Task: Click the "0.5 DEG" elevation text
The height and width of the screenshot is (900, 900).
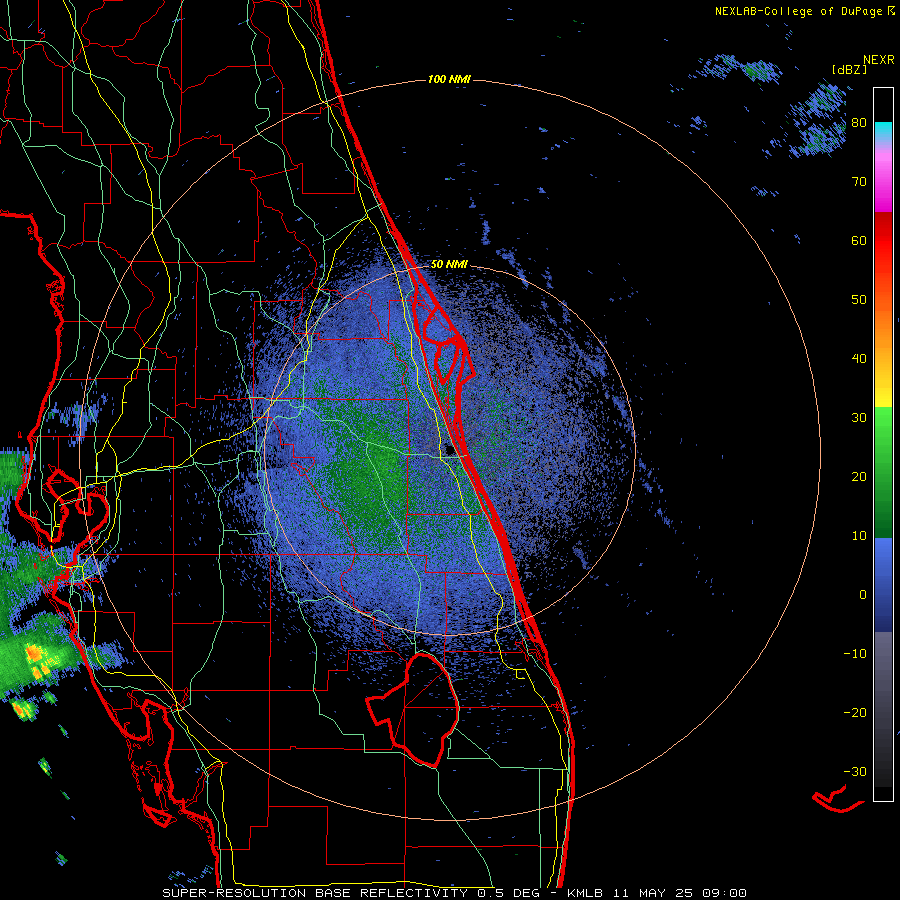Action: (x=508, y=893)
